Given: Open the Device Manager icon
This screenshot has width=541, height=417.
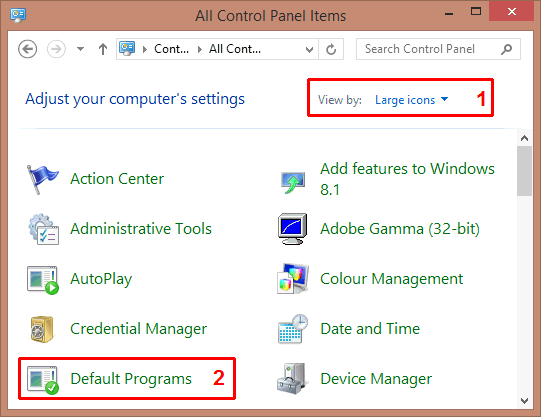Looking at the screenshot, I should click(x=292, y=379).
